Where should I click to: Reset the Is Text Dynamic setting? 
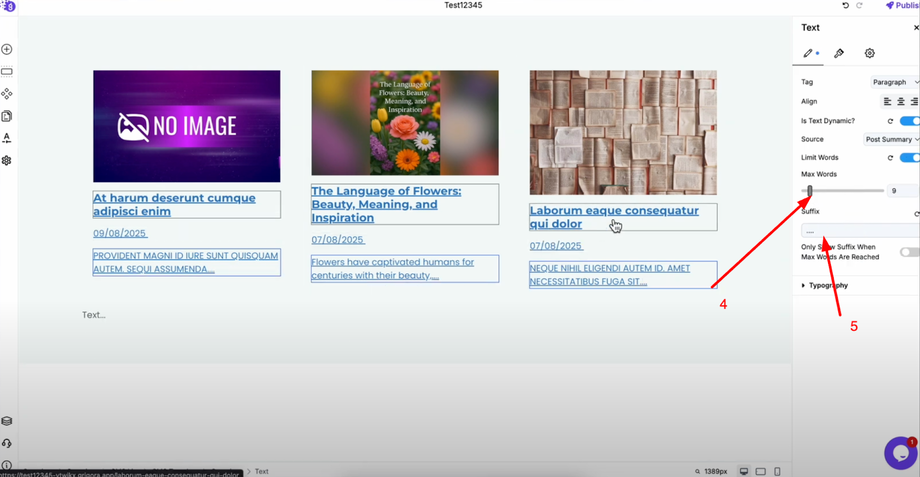pyautogui.click(x=890, y=121)
